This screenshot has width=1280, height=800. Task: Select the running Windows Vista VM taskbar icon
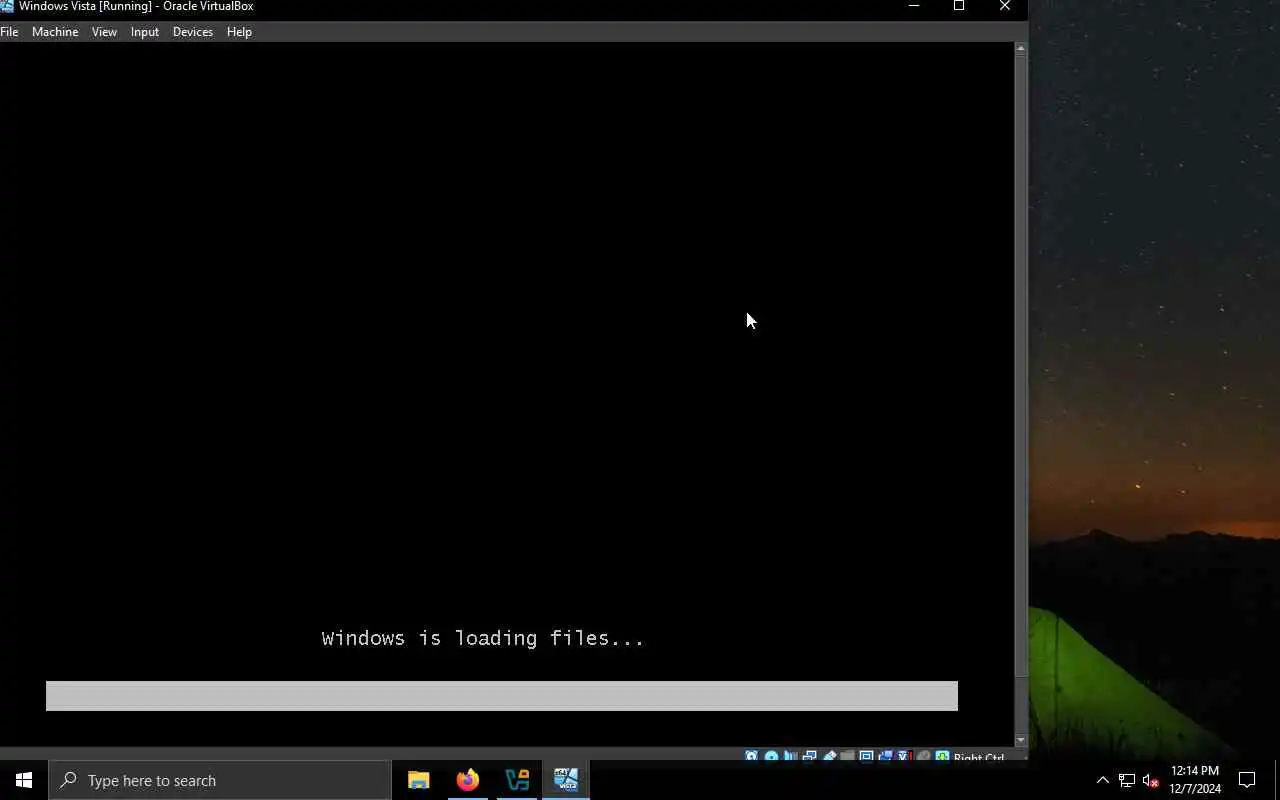[x=566, y=780]
